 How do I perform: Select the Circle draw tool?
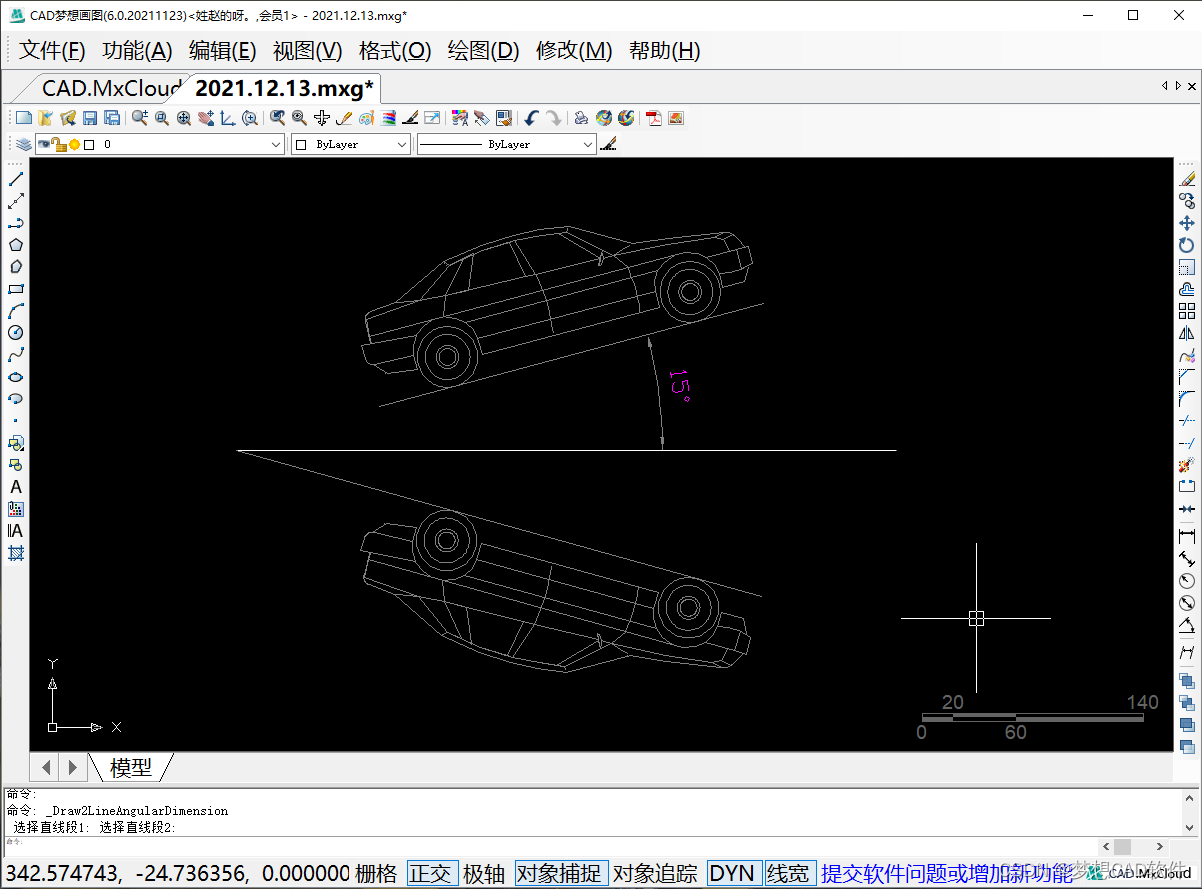pyautogui.click(x=16, y=333)
